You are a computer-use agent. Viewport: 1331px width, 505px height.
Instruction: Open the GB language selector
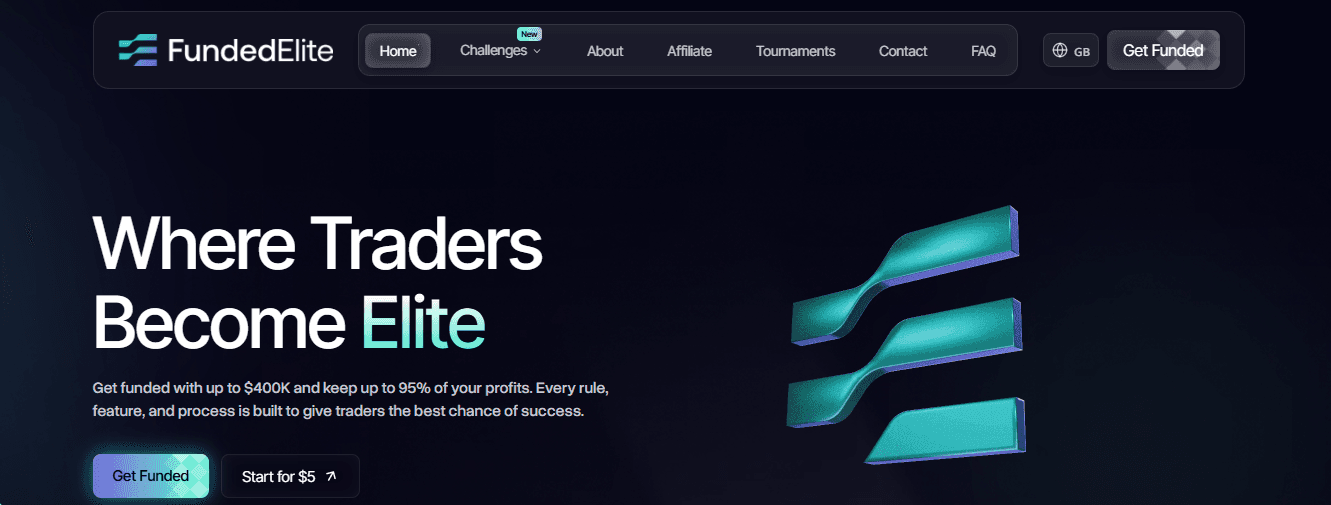click(x=1071, y=51)
